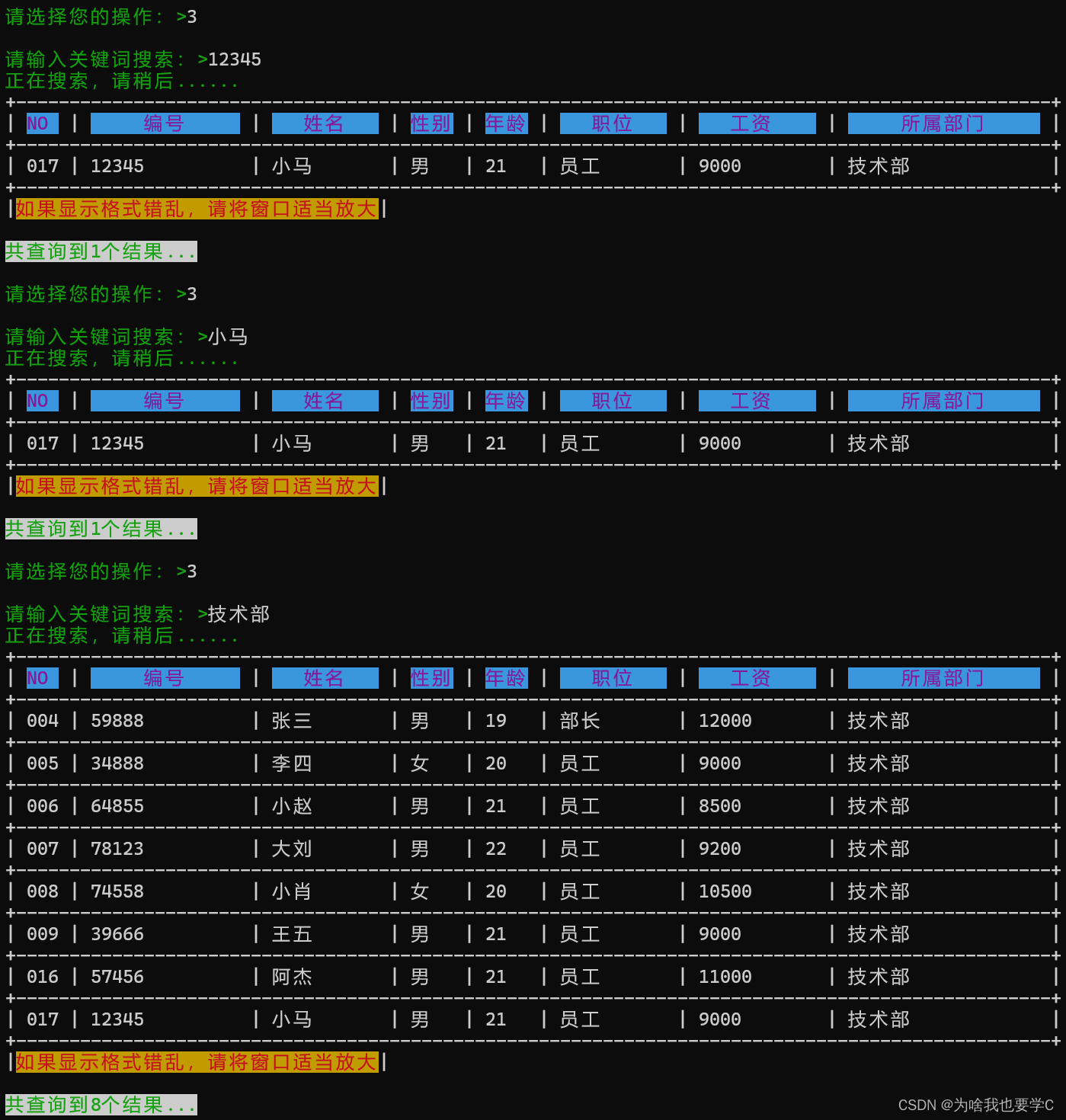Click gender 男 in 王五's row
Viewport: 1066px width, 1120px height.
420,934
